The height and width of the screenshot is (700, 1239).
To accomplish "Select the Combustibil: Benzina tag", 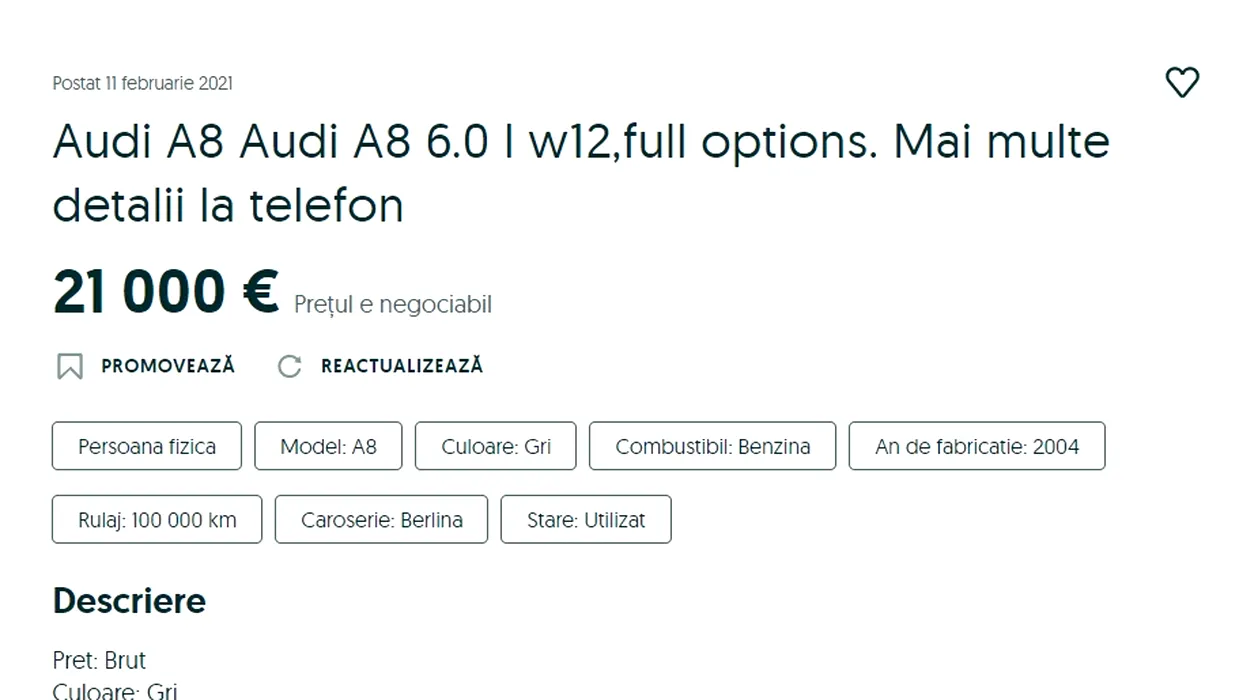I will click(x=712, y=446).
